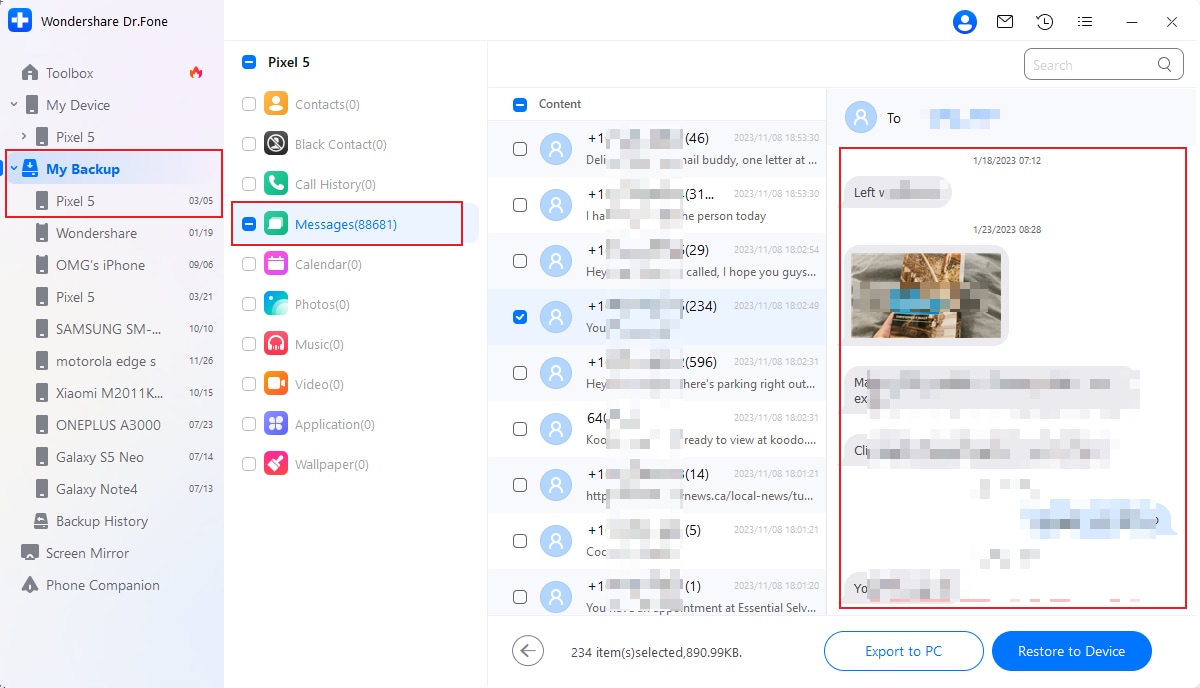Click the avatar of the (46) conversation
This screenshot has width=1200, height=688.
(x=556, y=149)
